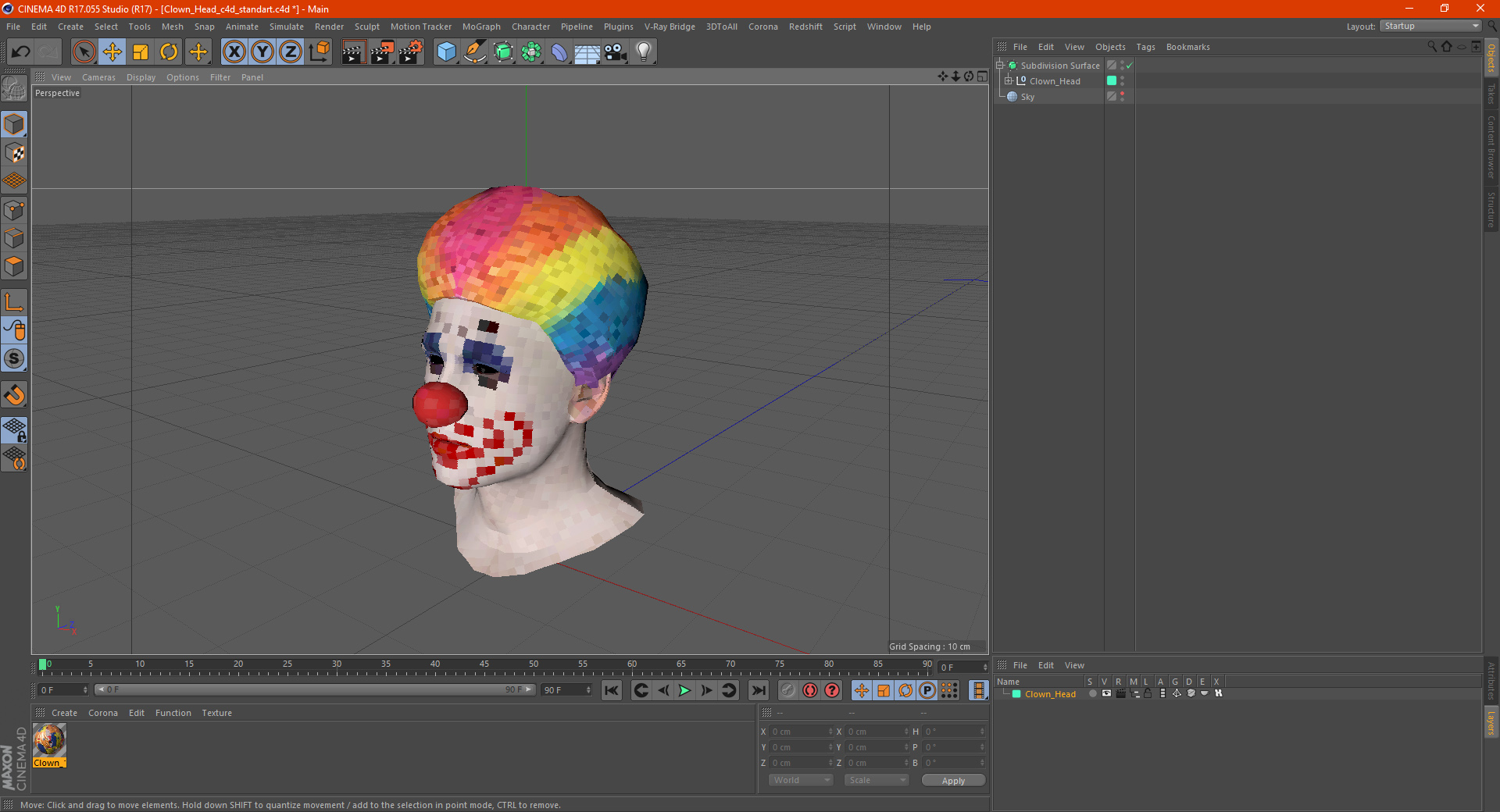
Task: Open the MoGraph menu
Action: pyautogui.click(x=481, y=27)
